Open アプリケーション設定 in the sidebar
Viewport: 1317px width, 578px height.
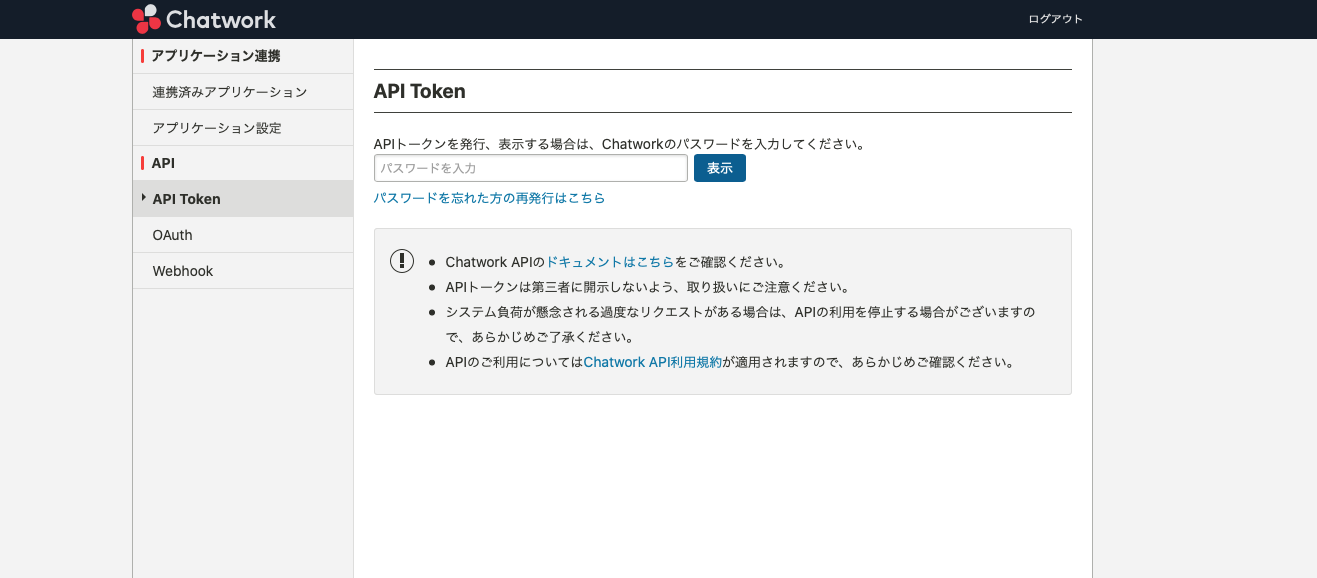243,128
